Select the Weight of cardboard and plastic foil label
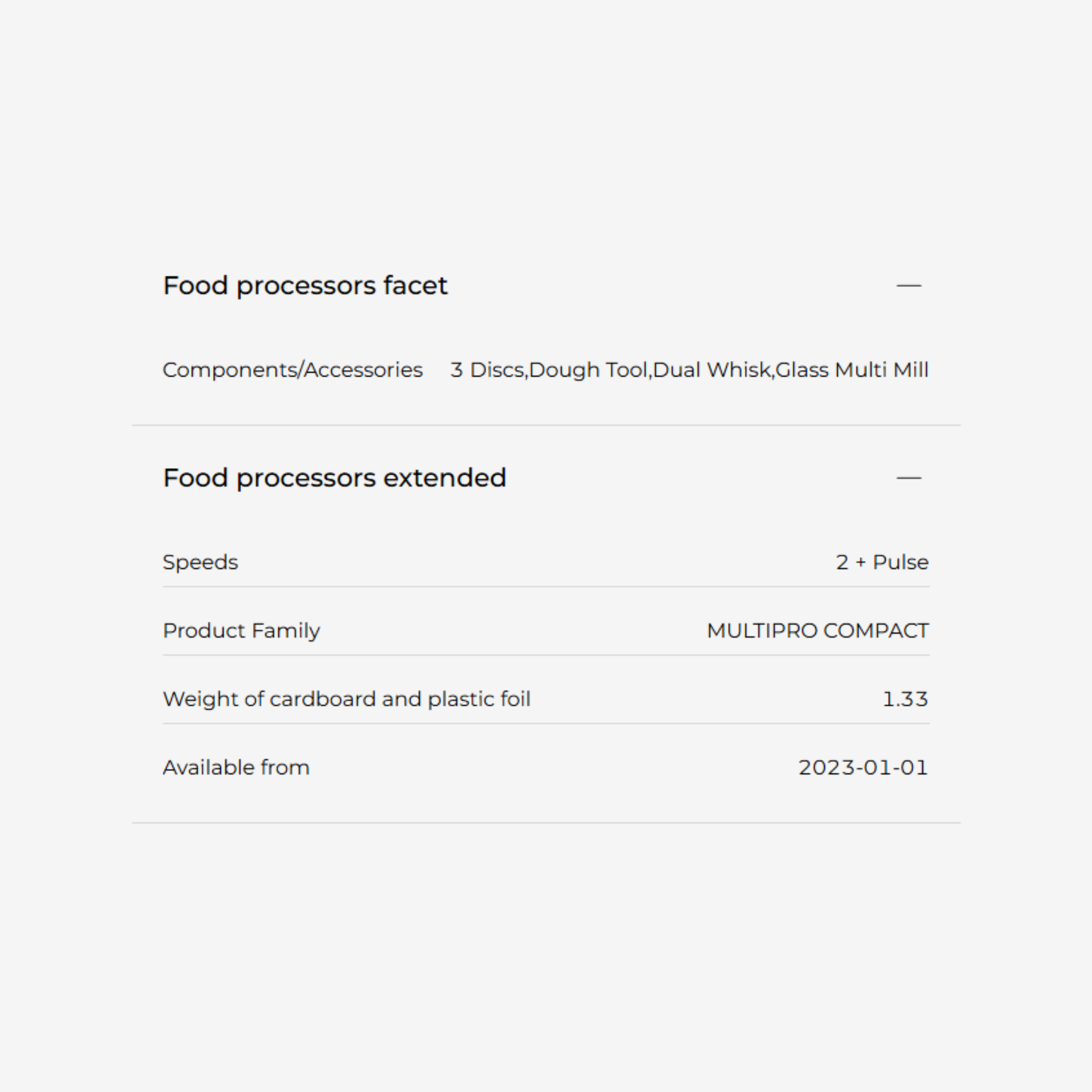Viewport: 1092px width, 1092px height. coord(347,699)
